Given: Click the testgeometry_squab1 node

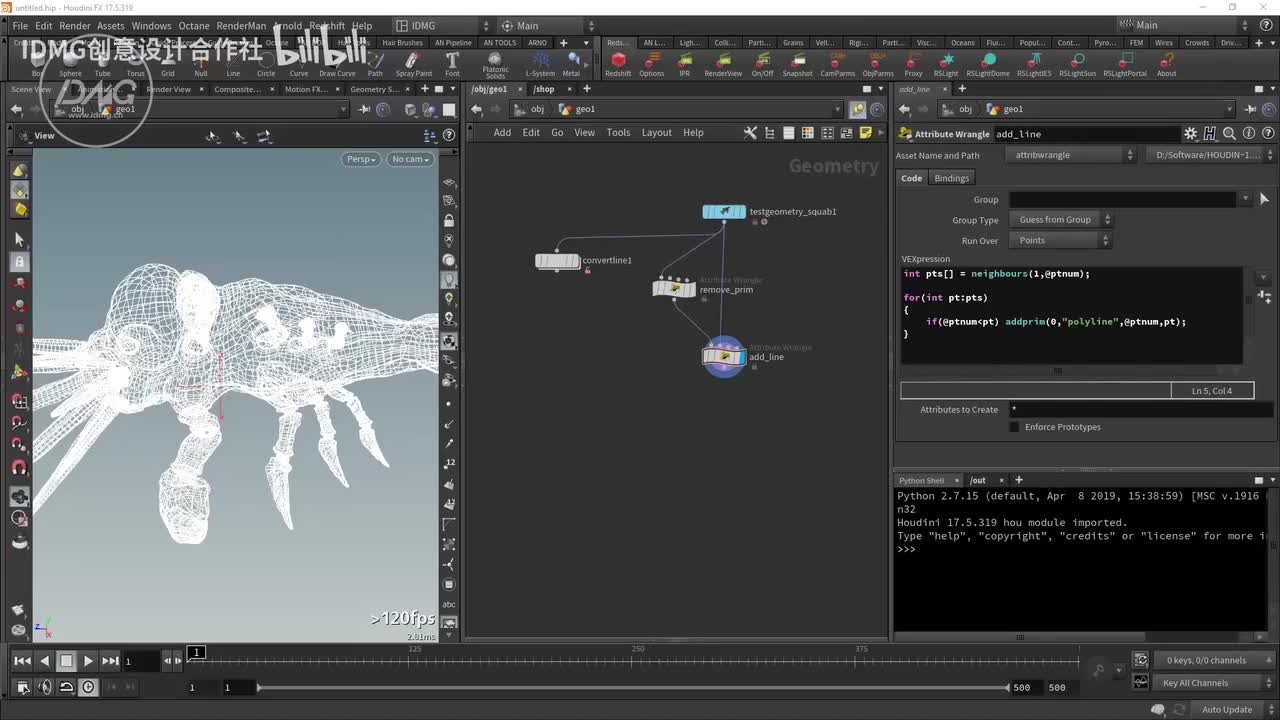Looking at the screenshot, I should (x=723, y=212).
